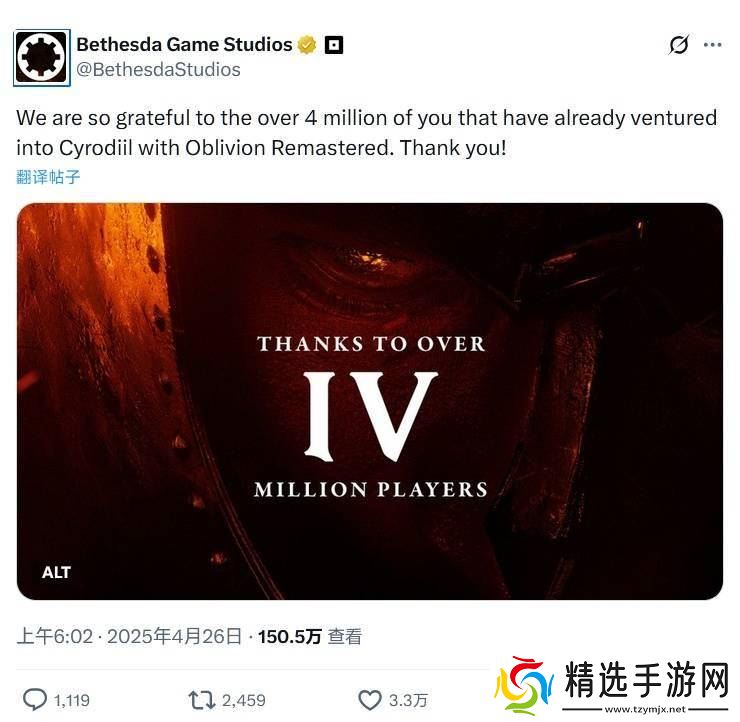Click the 1,119 replies count
This screenshot has height=722, width=740.
click(x=72, y=700)
